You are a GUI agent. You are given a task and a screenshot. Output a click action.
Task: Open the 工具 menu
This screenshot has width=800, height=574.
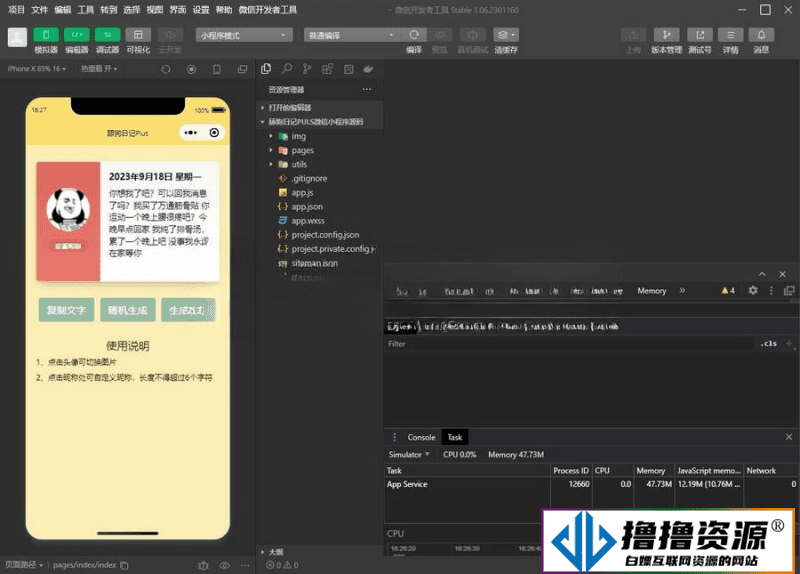86,10
